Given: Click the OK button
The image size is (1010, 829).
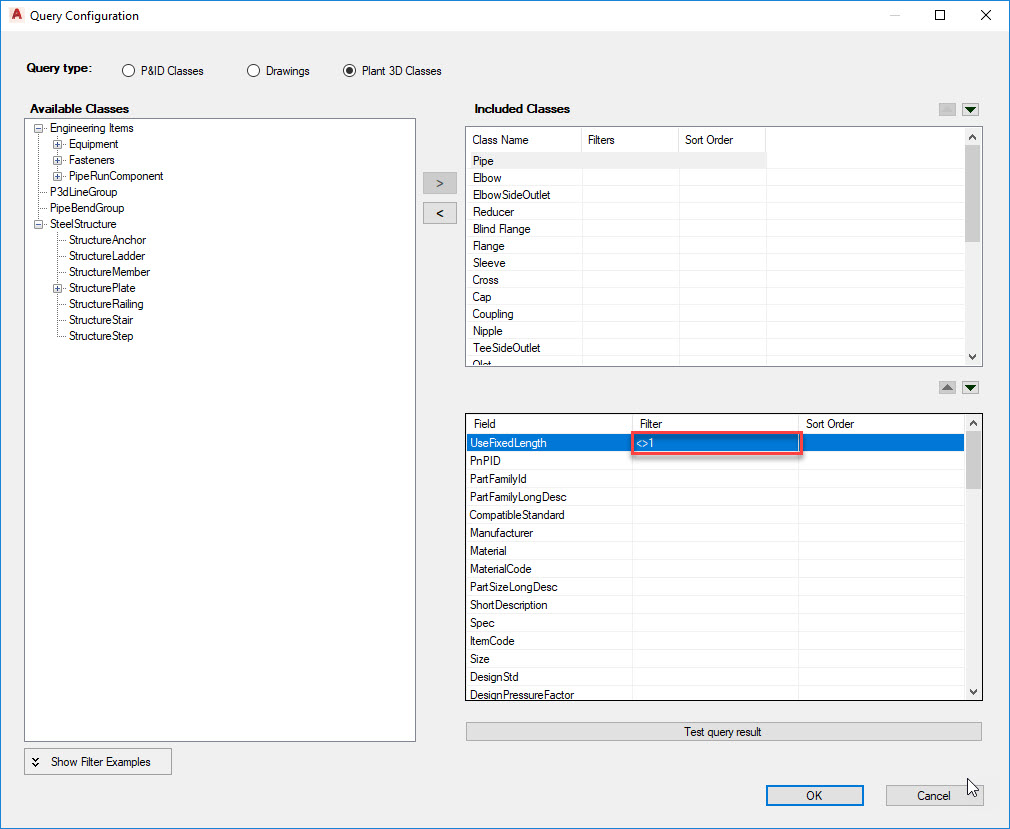Looking at the screenshot, I should (x=814, y=795).
